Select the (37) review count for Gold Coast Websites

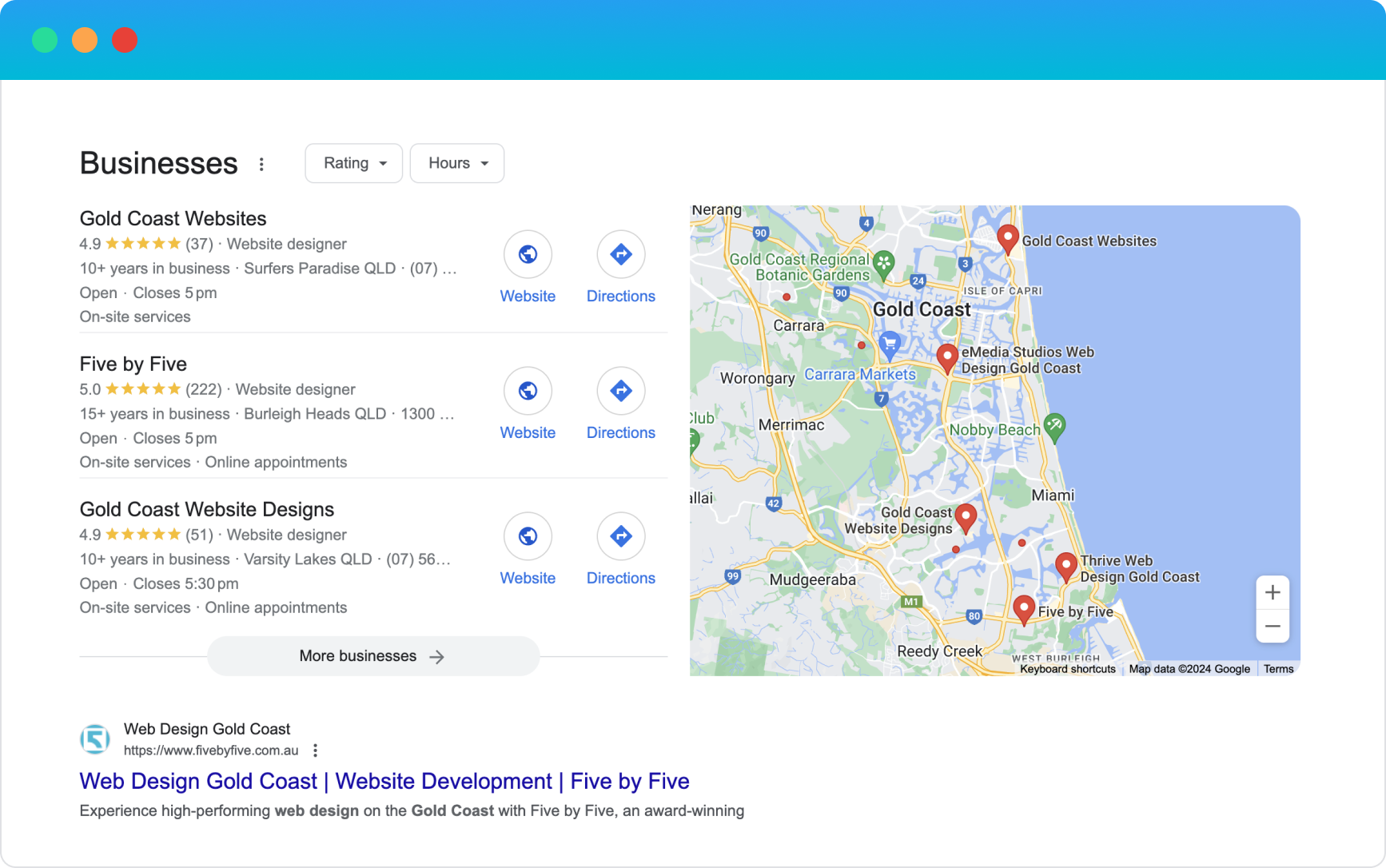click(x=199, y=244)
